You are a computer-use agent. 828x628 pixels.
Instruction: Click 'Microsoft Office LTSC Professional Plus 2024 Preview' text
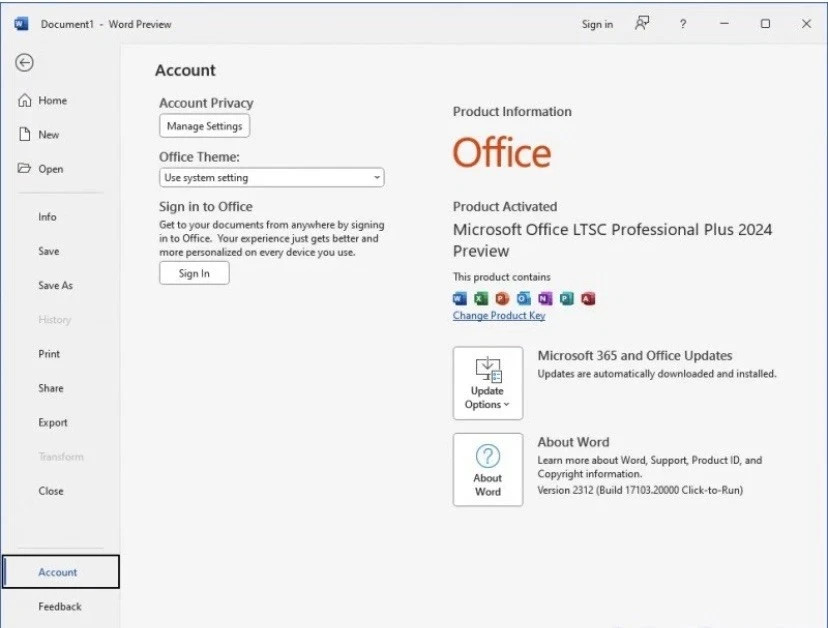tap(613, 240)
